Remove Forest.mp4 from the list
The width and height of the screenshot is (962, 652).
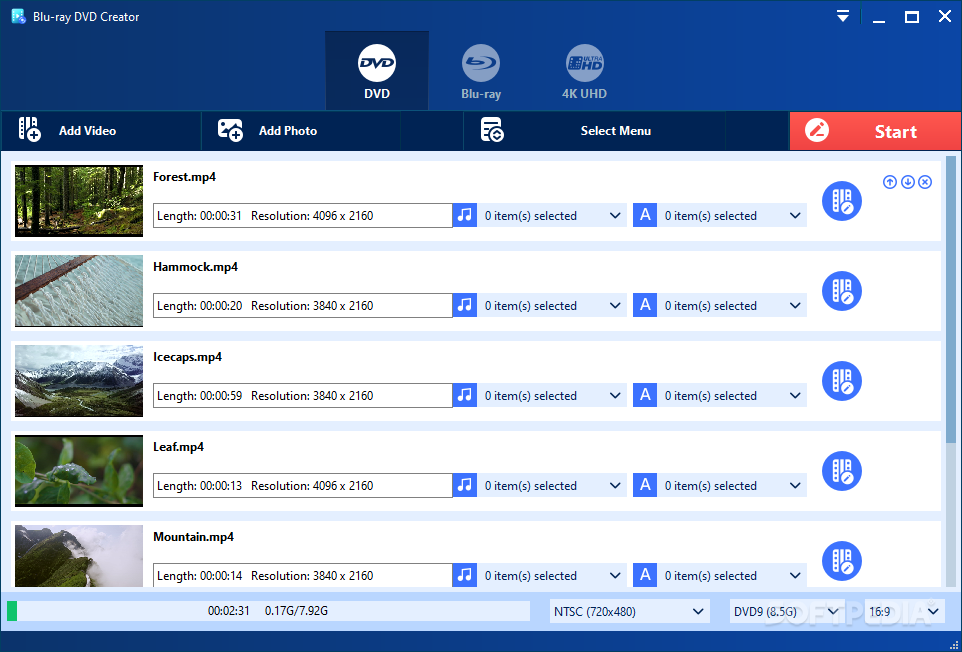[x=925, y=182]
